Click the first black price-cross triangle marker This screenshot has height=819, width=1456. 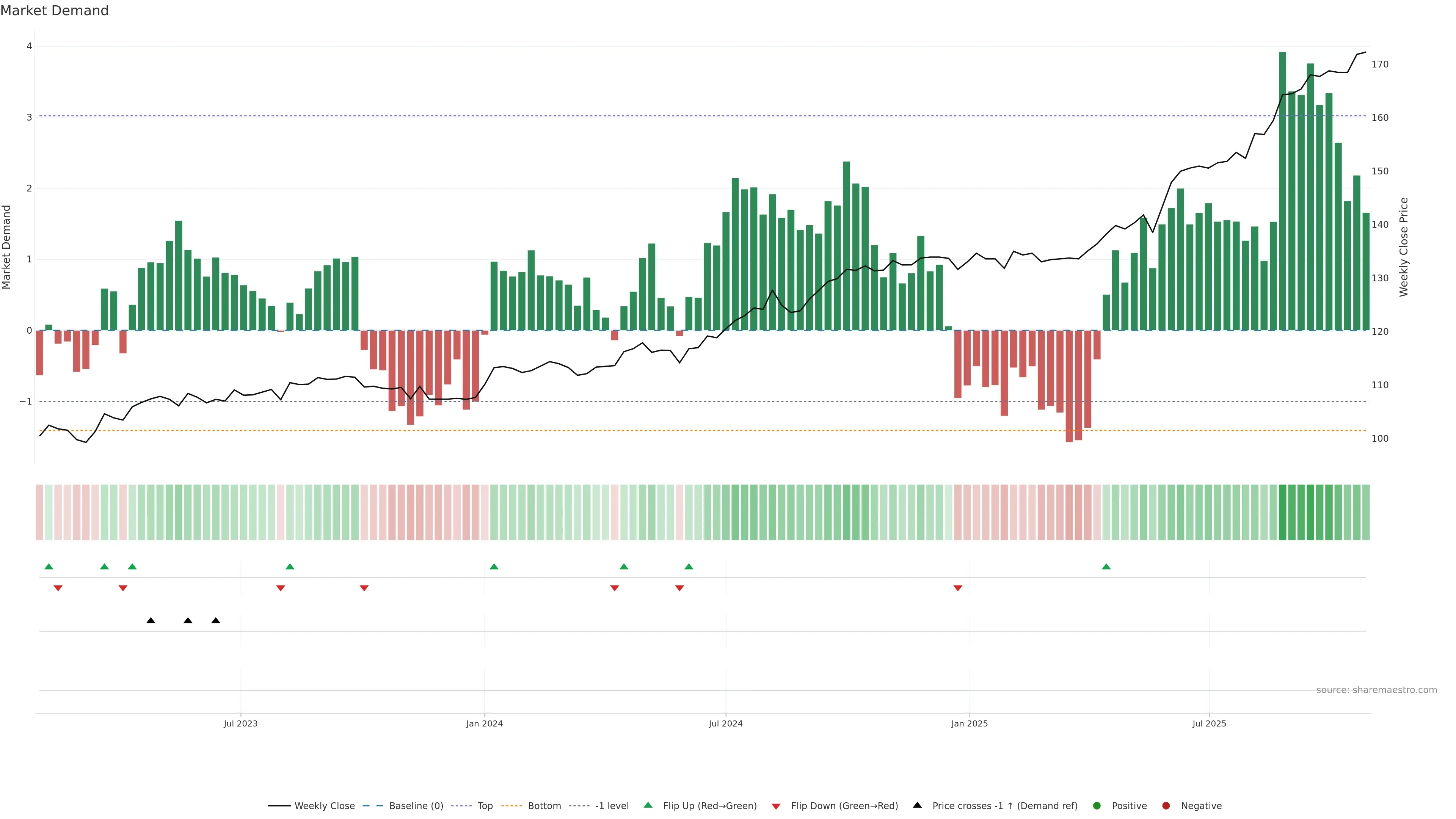(x=151, y=621)
